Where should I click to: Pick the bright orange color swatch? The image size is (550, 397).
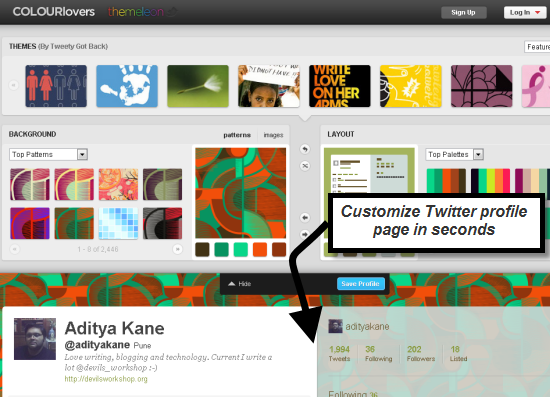pyautogui.click(x=260, y=250)
